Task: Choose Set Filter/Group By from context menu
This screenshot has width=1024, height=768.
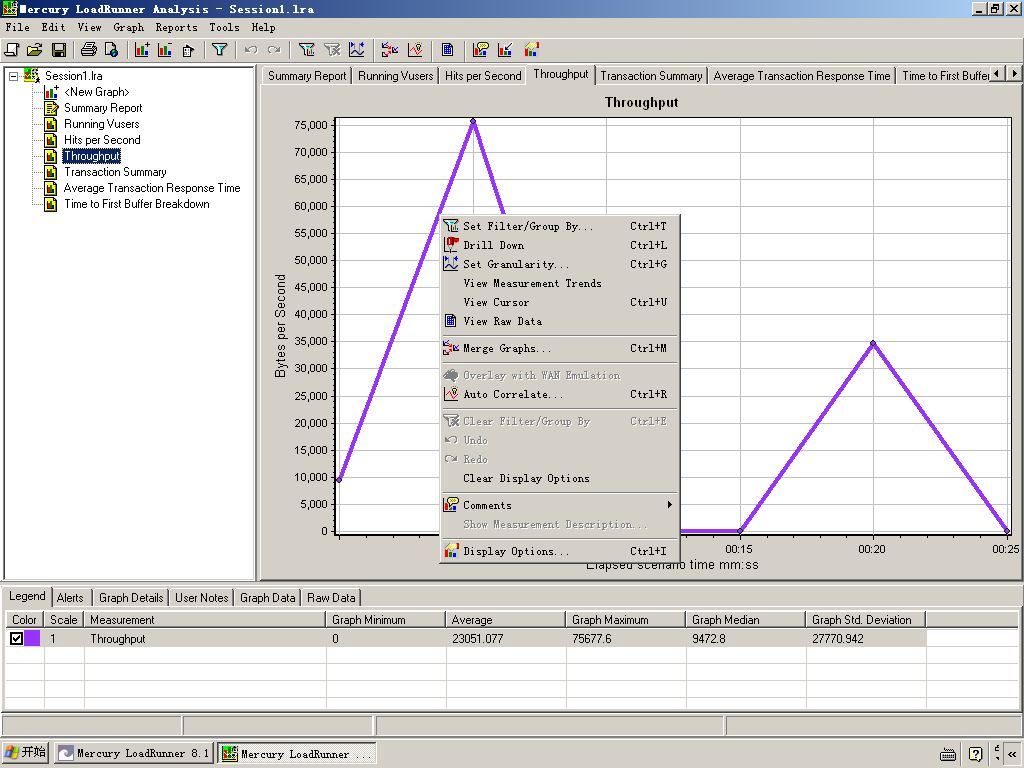Action: (x=560, y=227)
